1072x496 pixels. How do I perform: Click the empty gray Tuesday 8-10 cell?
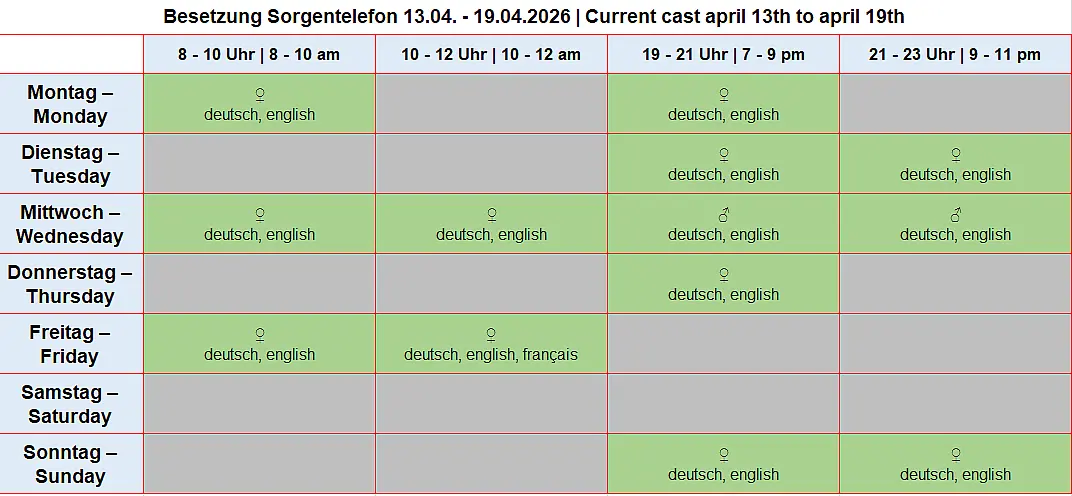pyautogui.click(x=259, y=164)
